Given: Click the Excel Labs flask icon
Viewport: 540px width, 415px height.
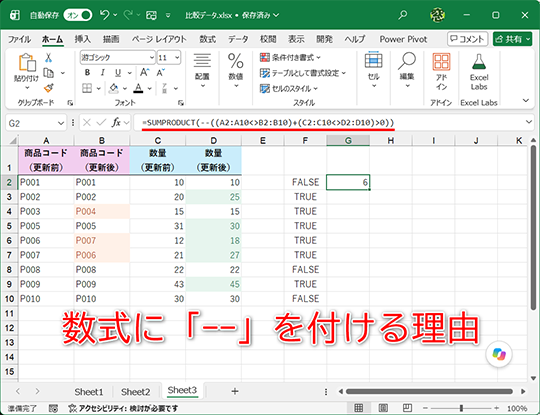Looking at the screenshot, I should tap(479, 62).
